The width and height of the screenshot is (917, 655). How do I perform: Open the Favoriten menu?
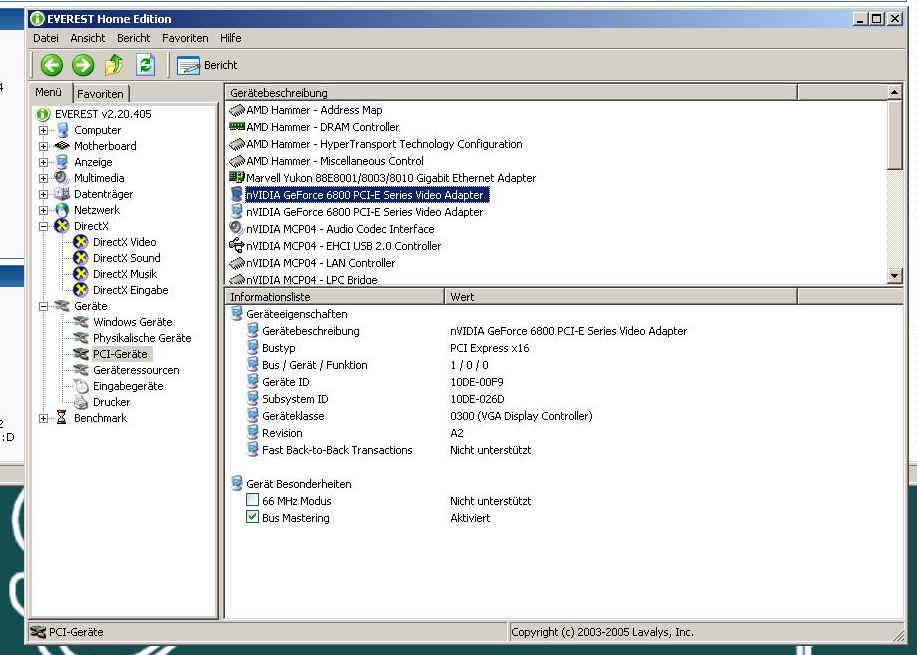tap(185, 38)
